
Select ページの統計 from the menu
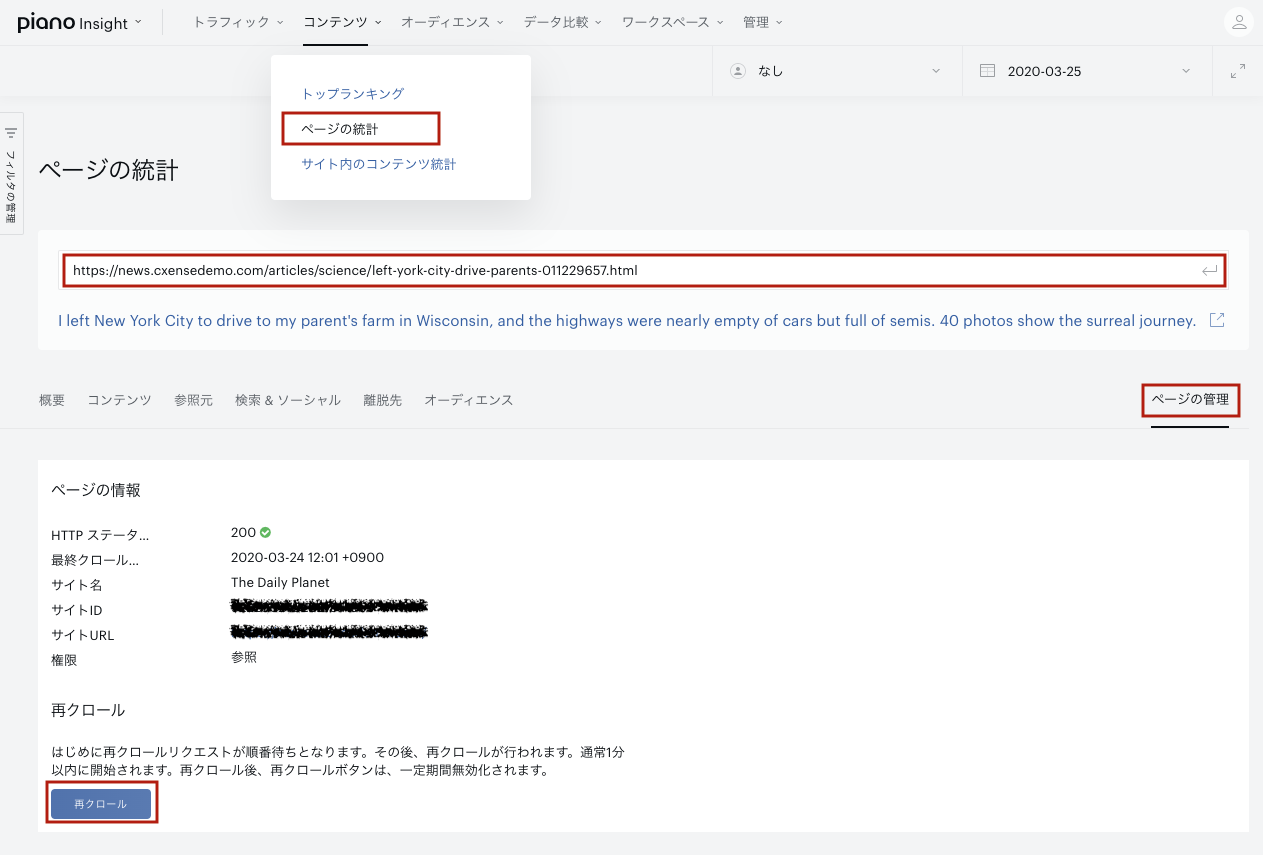[x=340, y=129]
